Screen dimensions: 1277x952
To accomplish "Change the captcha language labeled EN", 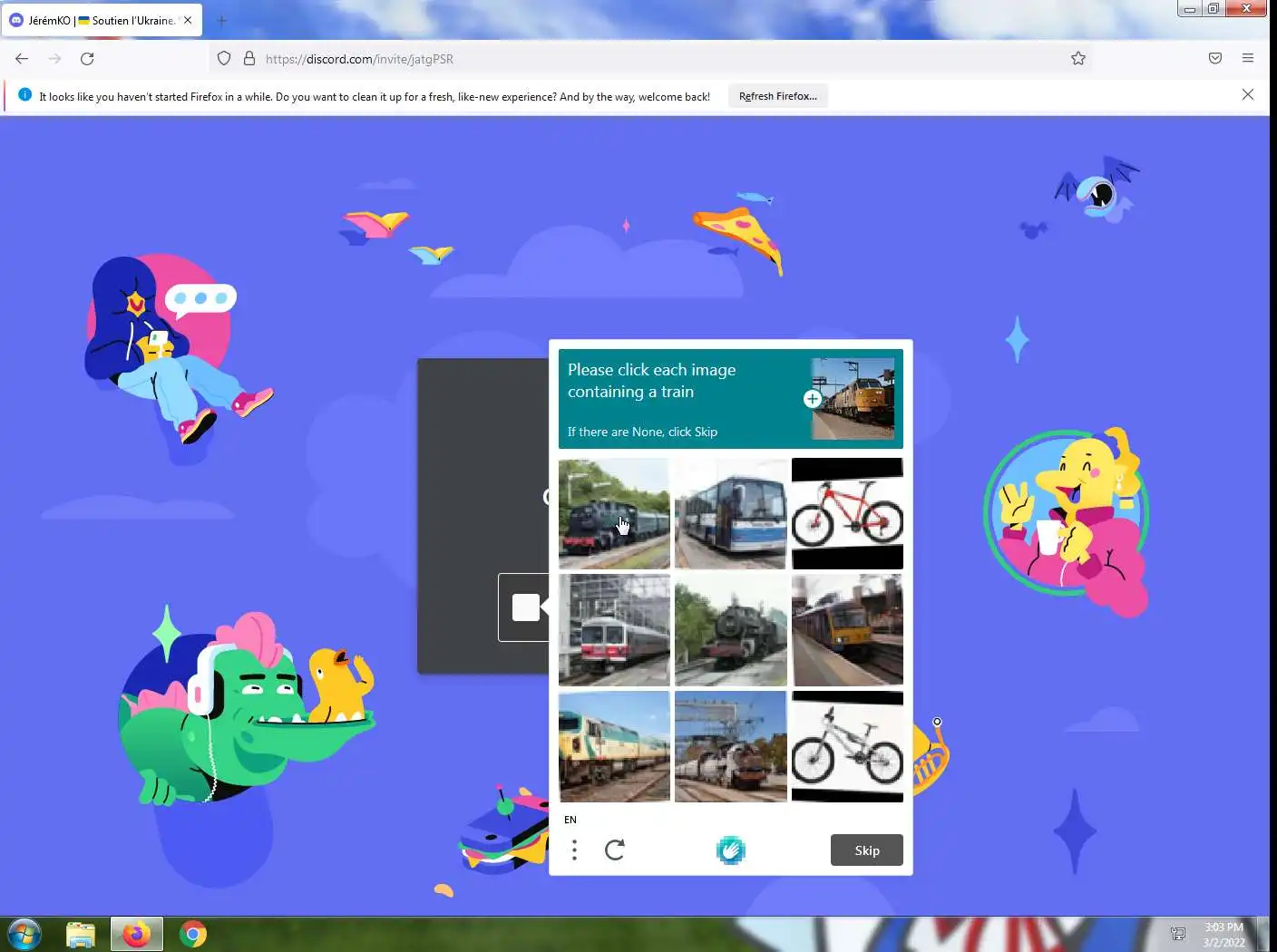I will 570,820.
